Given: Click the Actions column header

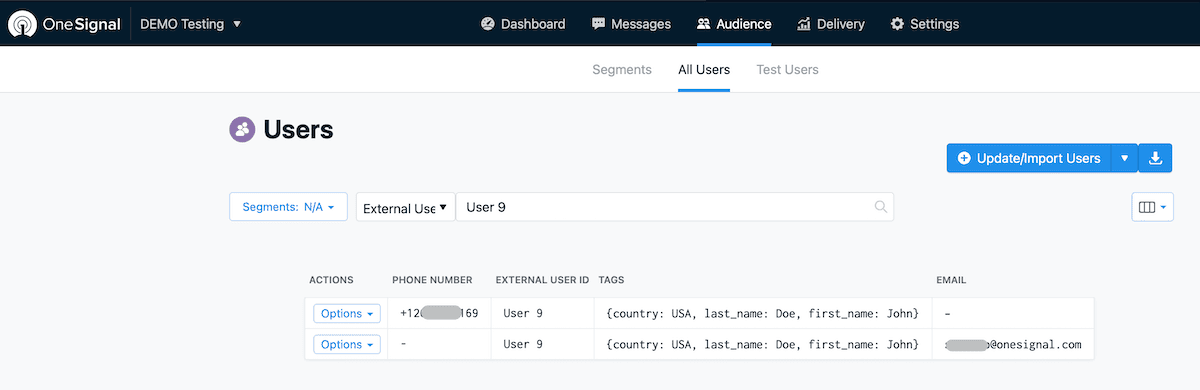Looking at the screenshot, I should 331,280.
